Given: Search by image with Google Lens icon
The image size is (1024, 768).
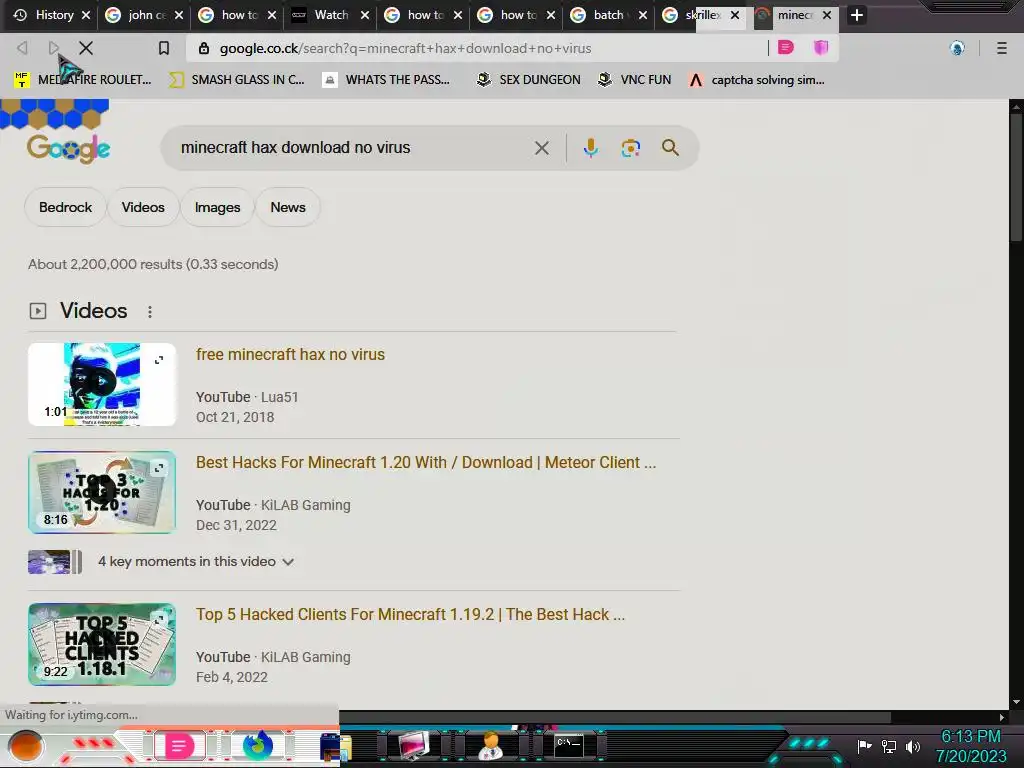Looking at the screenshot, I should 630,148.
